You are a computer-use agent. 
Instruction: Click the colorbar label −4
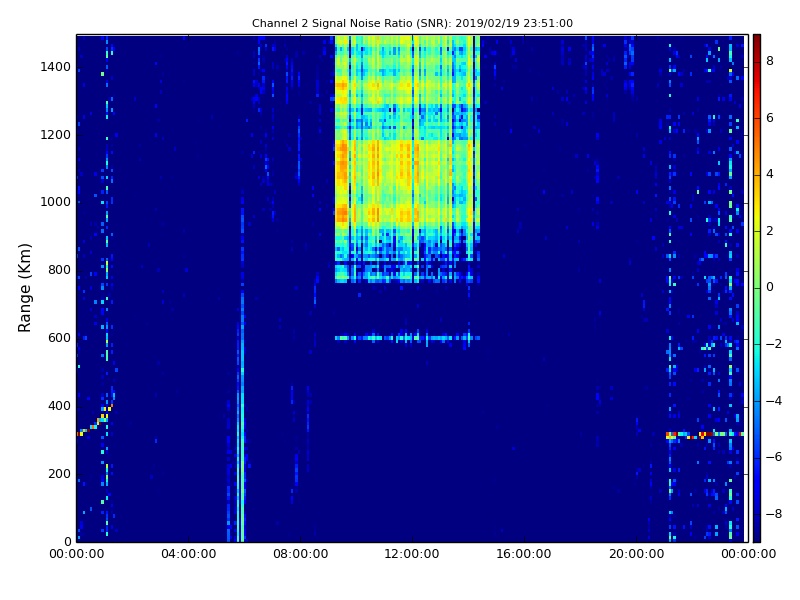pos(774,401)
